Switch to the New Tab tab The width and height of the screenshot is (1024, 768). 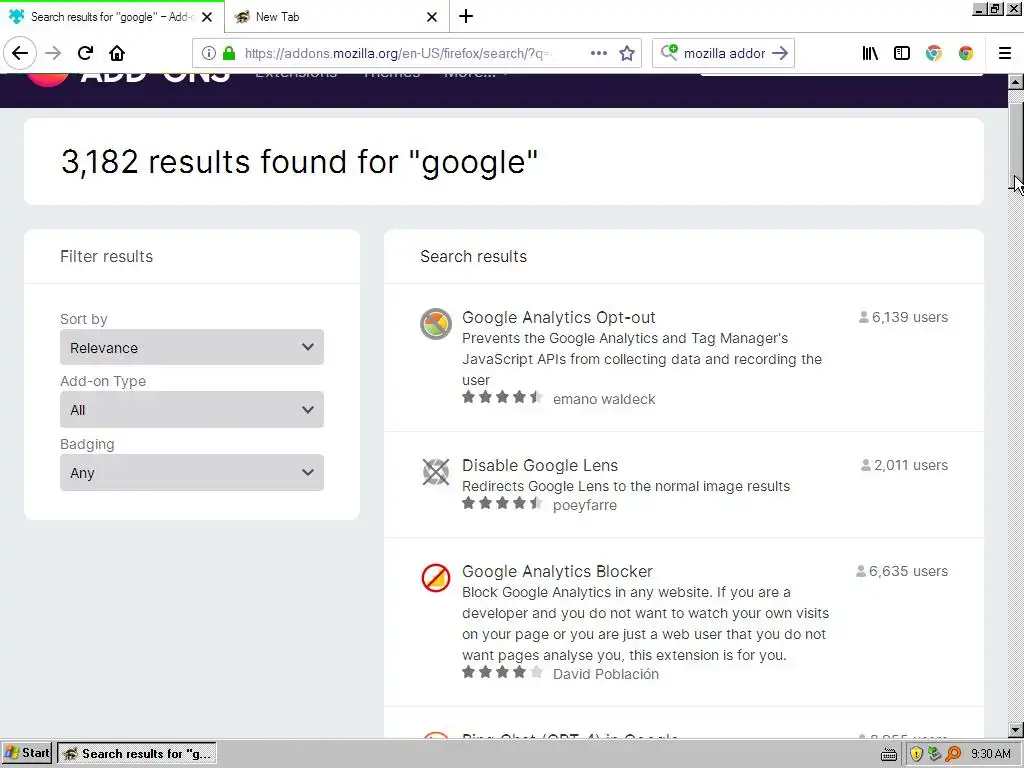tap(337, 17)
